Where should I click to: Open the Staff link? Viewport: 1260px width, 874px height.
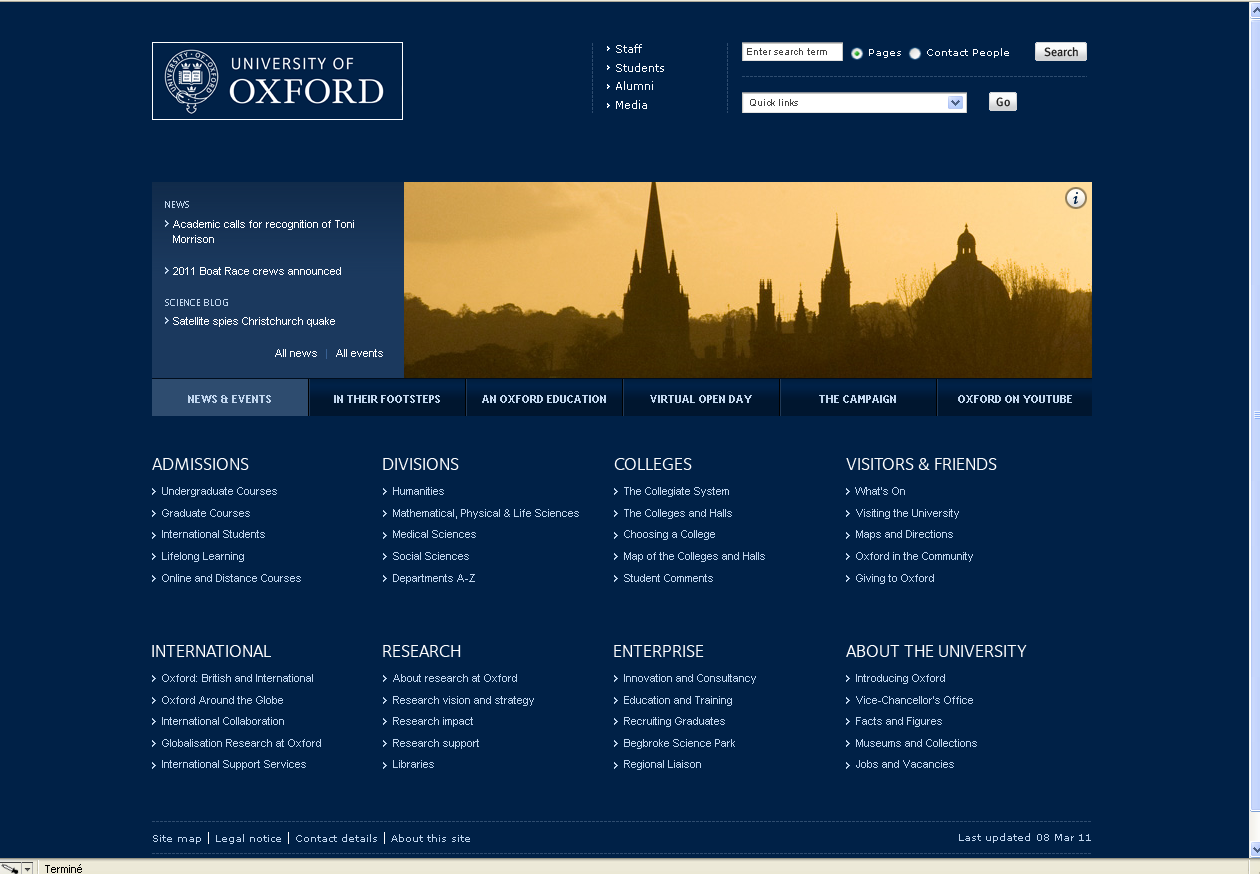pos(628,49)
